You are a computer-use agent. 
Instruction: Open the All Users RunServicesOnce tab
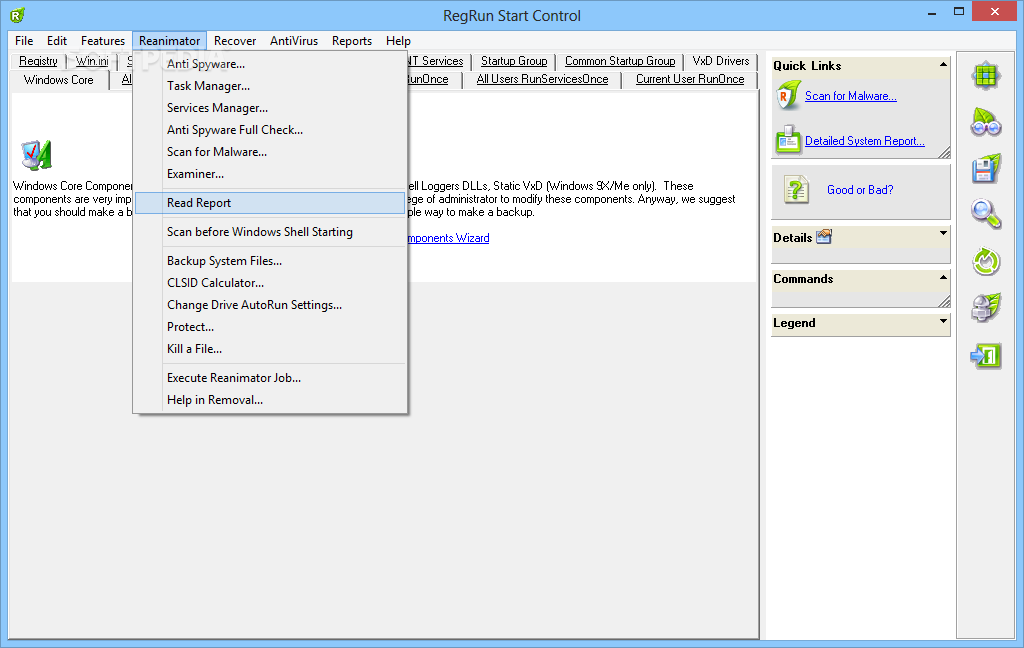(x=542, y=79)
